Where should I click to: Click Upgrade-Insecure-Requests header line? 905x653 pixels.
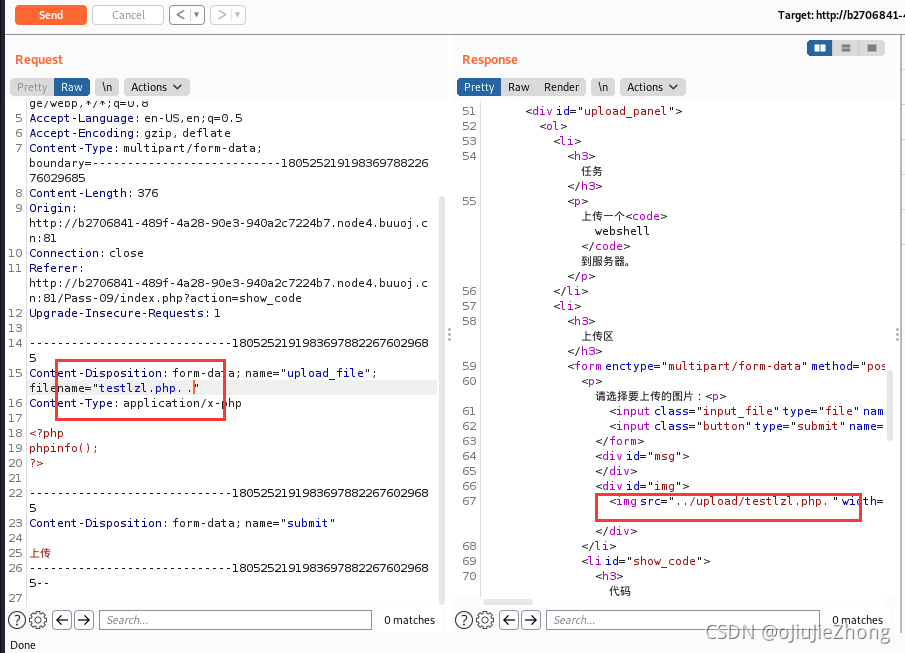click(125, 313)
